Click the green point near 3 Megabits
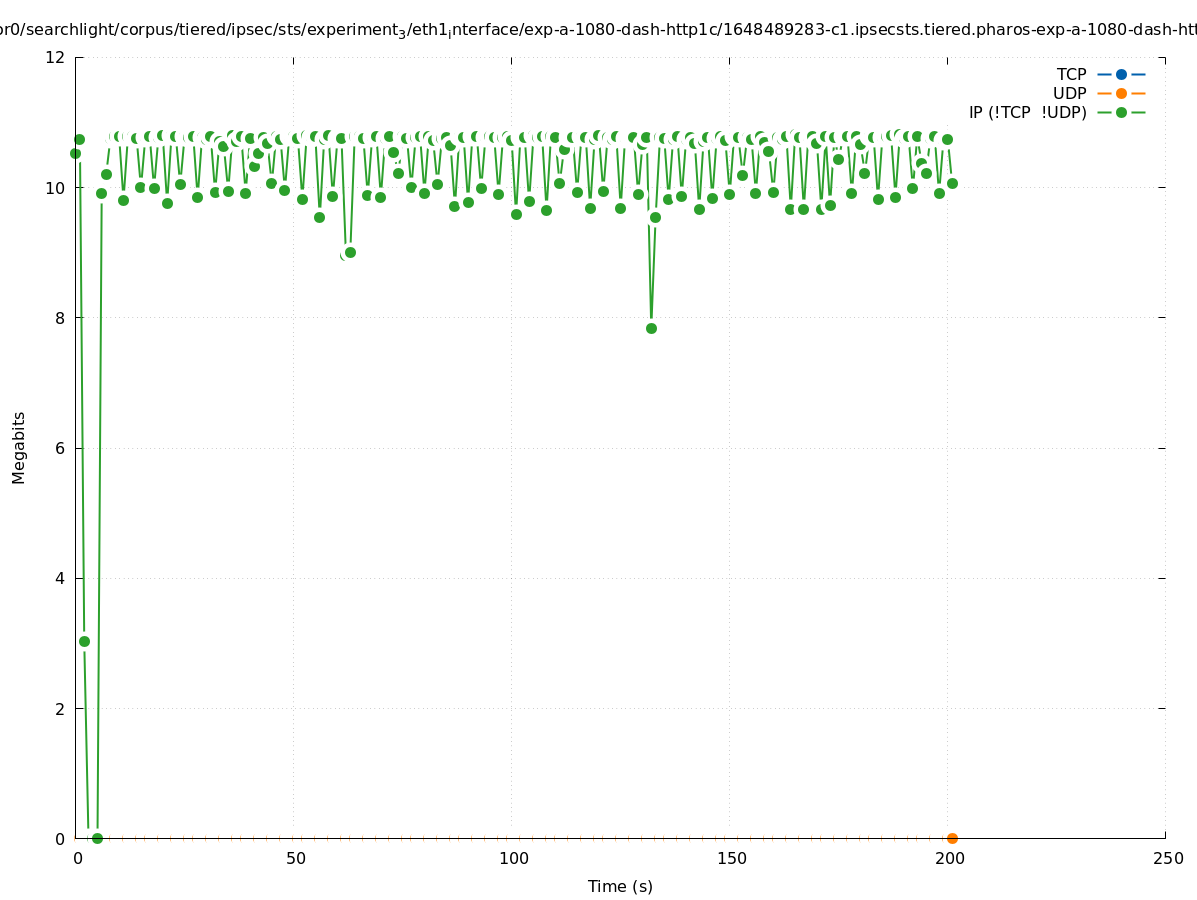 [84, 641]
